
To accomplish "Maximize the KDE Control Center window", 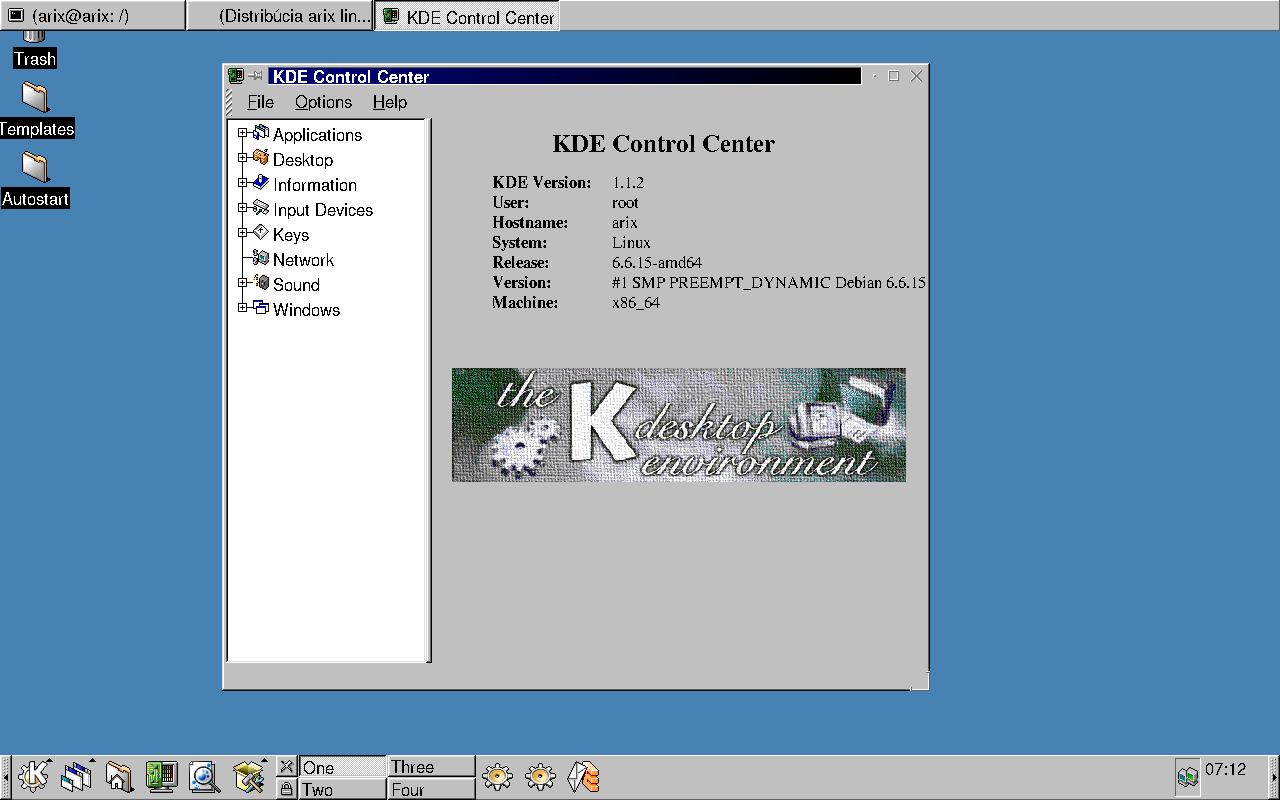I will 894,76.
